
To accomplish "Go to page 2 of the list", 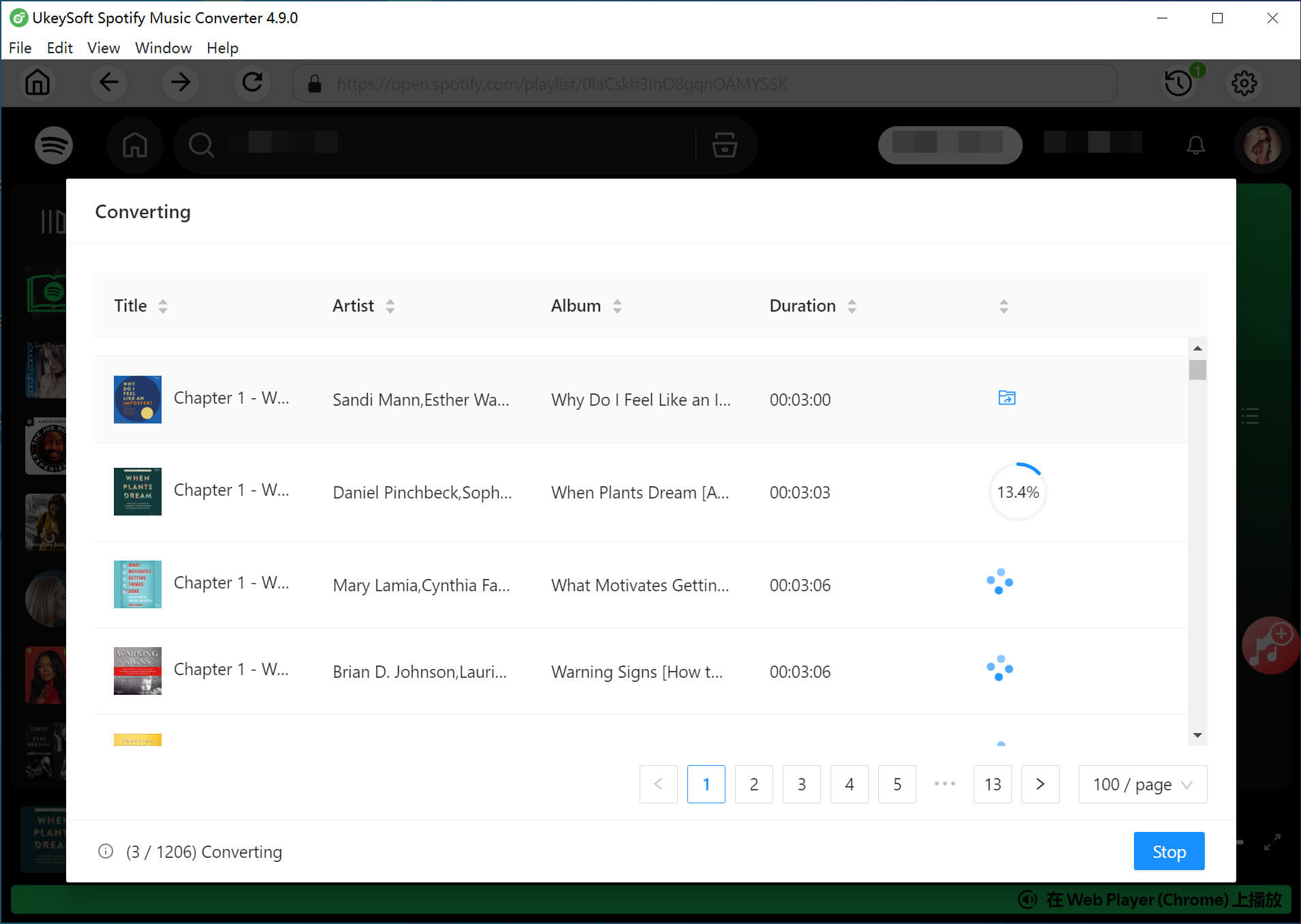I will pos(753,784).
